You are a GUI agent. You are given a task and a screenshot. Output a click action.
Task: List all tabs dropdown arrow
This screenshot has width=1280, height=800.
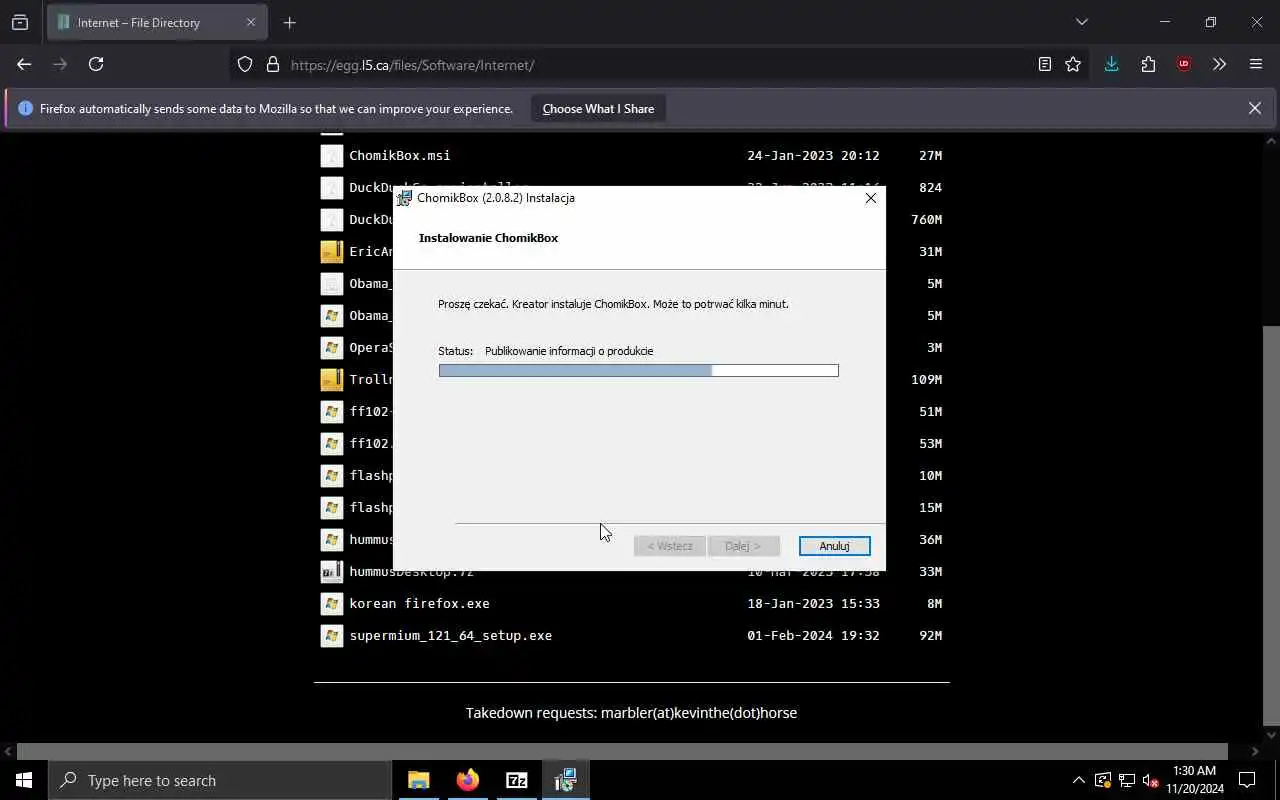pyautogui.click(x=1081, y=22)
